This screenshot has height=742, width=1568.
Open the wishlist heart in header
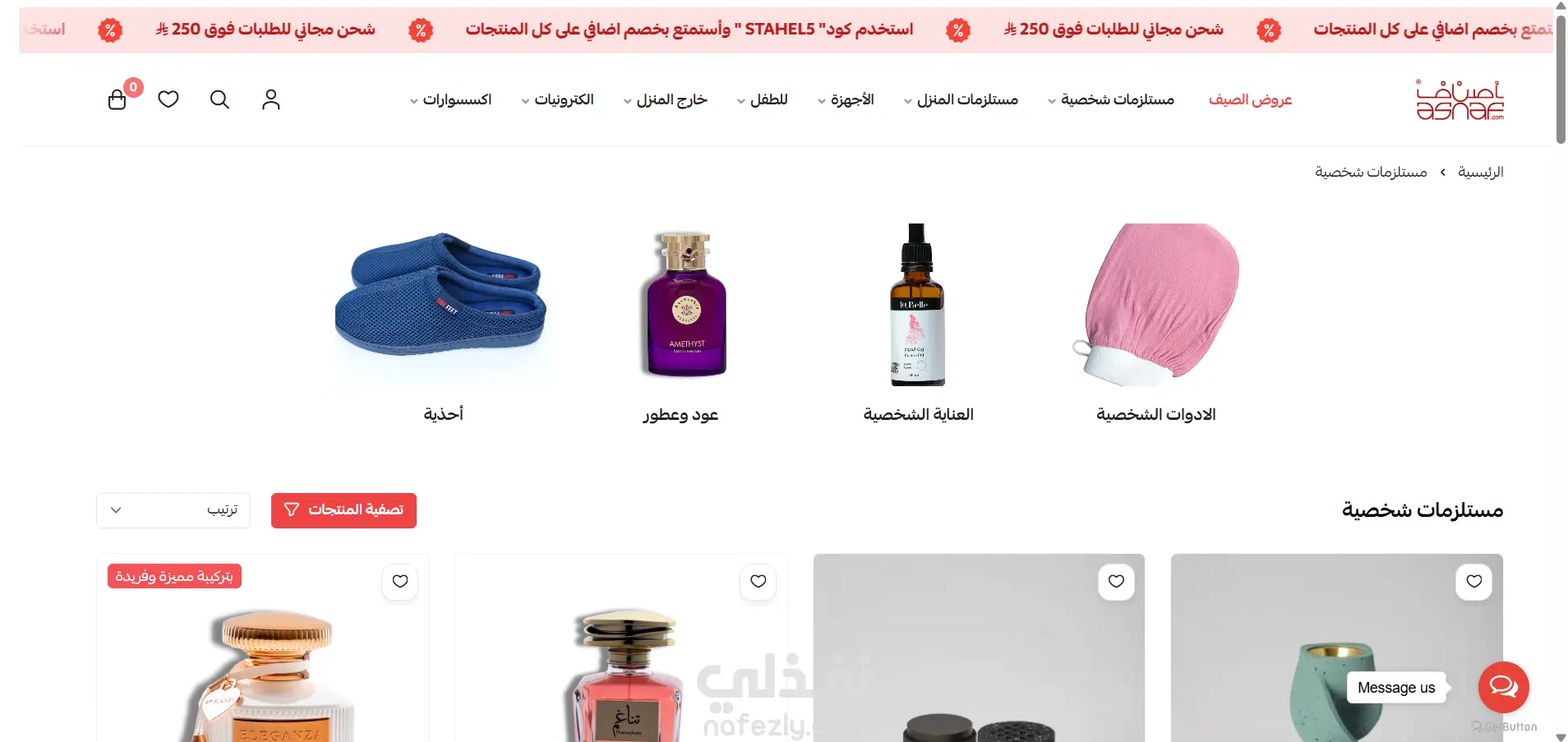coord(168,99)
